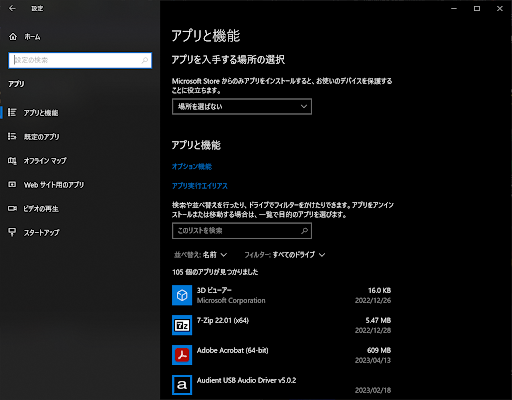Select the 3D ビューアー app name

tap(214, 290)
